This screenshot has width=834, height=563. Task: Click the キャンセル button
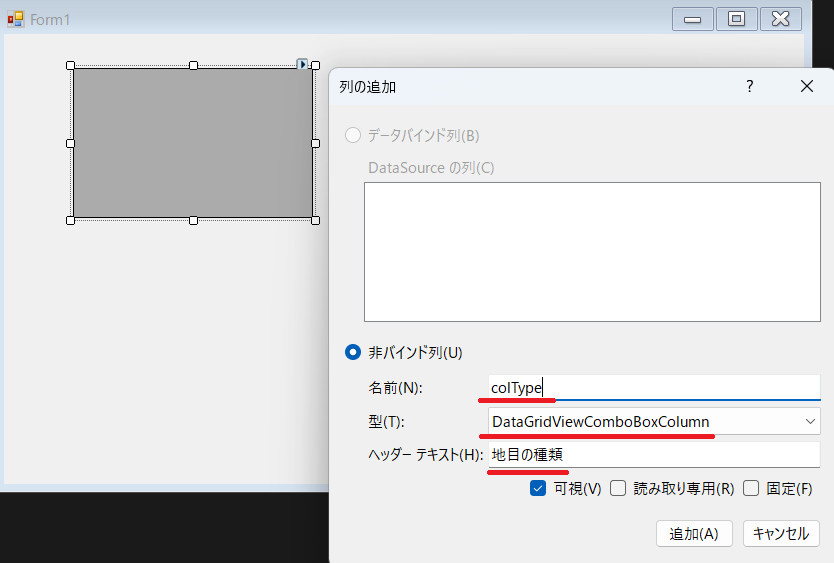(781, 533)
